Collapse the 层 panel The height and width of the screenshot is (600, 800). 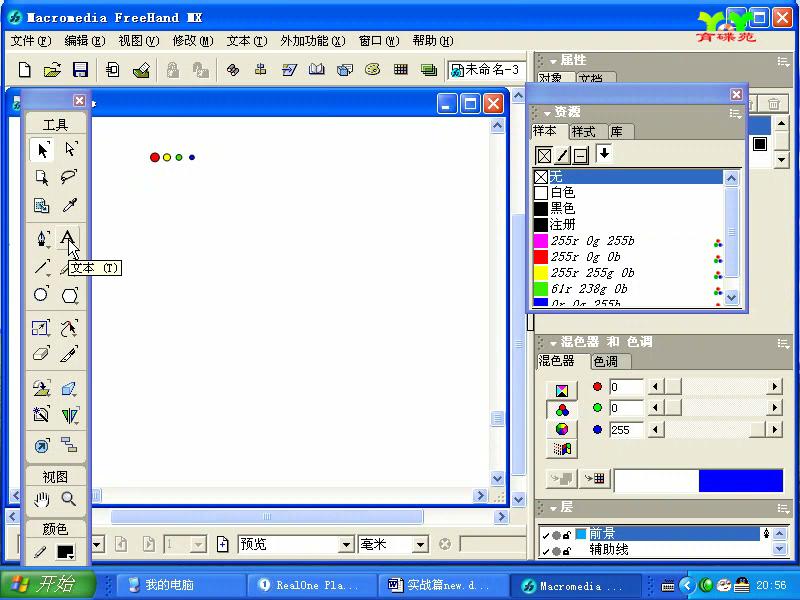[x=553, y=508]
